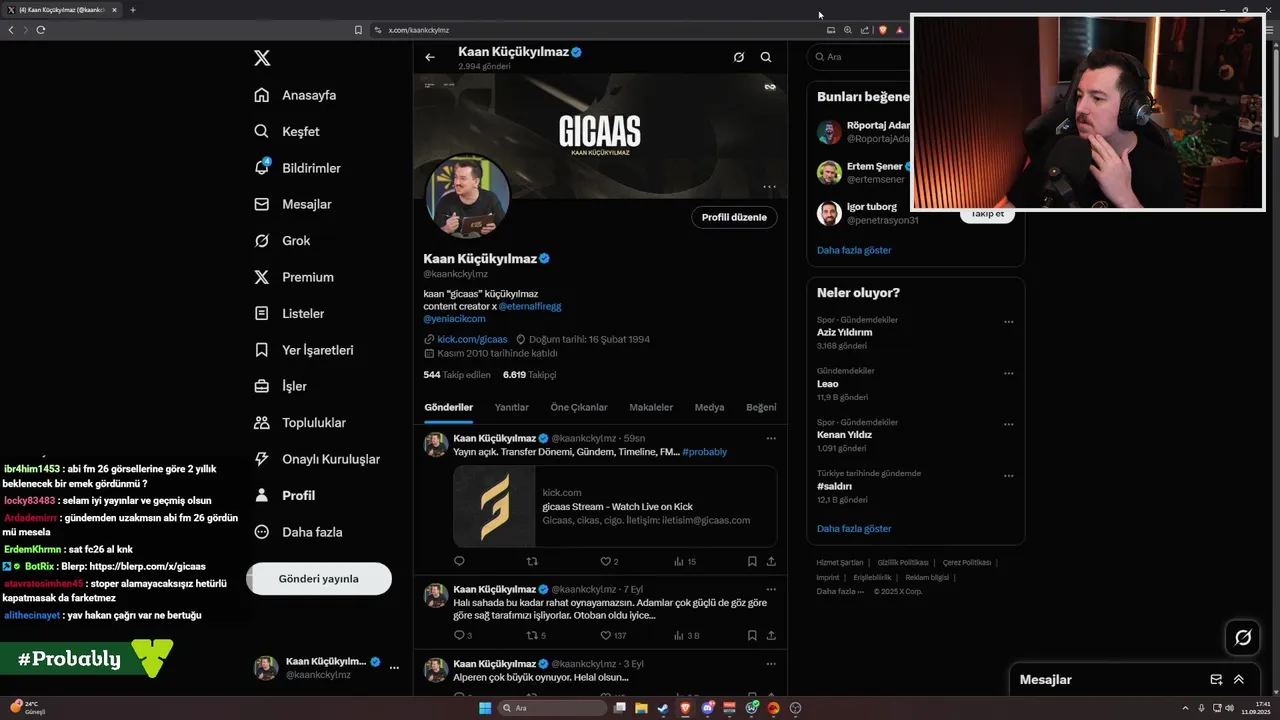The width and height of the screenshot is (1280, 720).
Task: Open options for #saldırı trend
Action: (x=1009, y=476)
